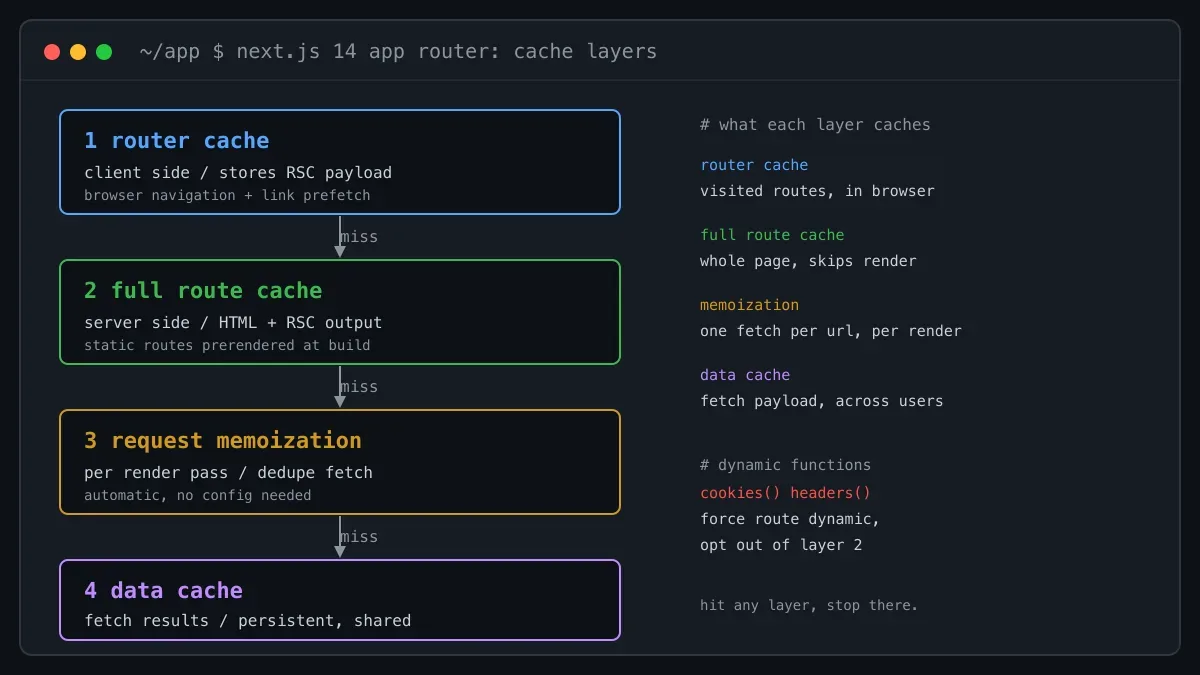1200x675 pixels.
Task: Click 'force route dynamic,' line
Action: tap(790, 519)
